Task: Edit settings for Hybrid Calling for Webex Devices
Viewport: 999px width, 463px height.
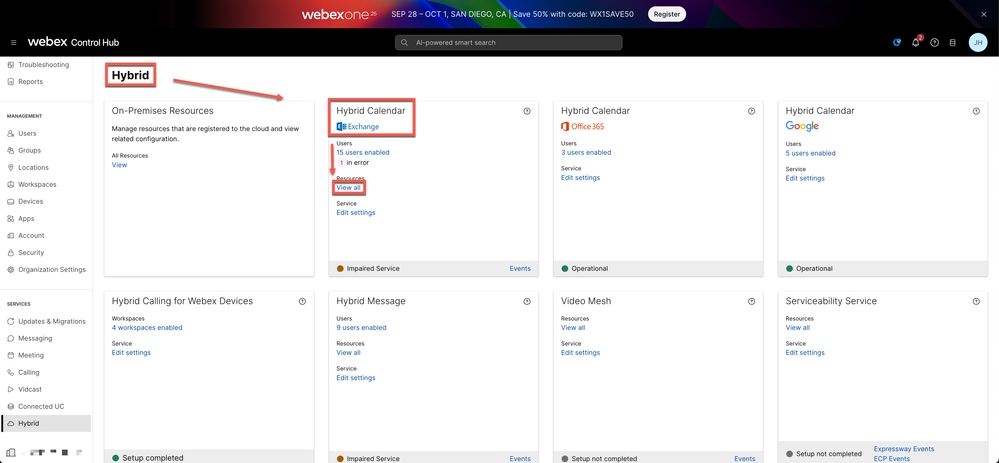Action: [131, 353]
